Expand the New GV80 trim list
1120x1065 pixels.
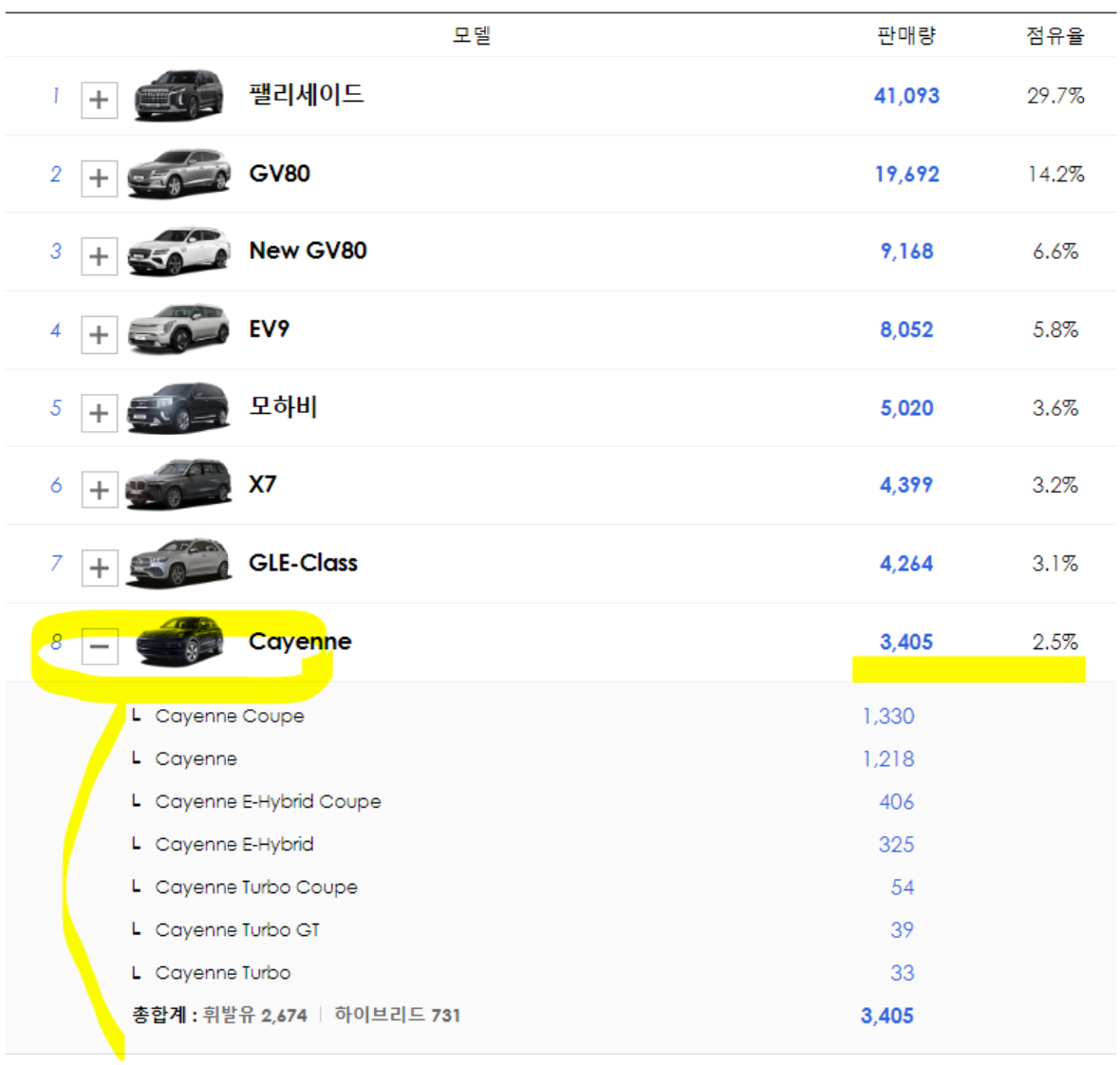point(100,255)
